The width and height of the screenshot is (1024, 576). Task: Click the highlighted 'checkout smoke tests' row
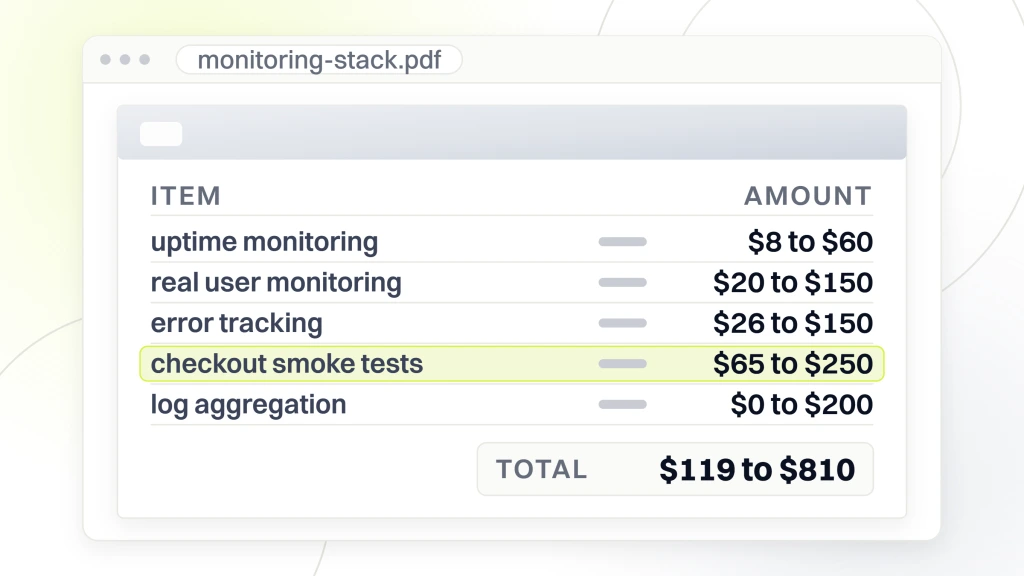point(511,364)
